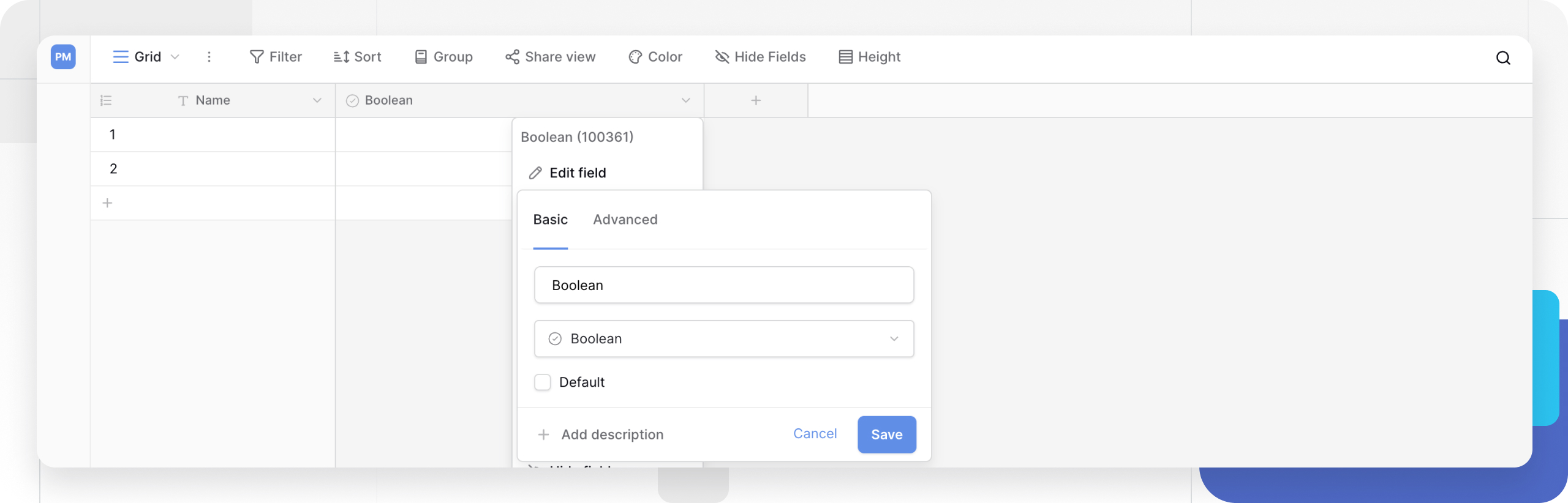Click the field name input containing Boolean

[x=723, y=285]
